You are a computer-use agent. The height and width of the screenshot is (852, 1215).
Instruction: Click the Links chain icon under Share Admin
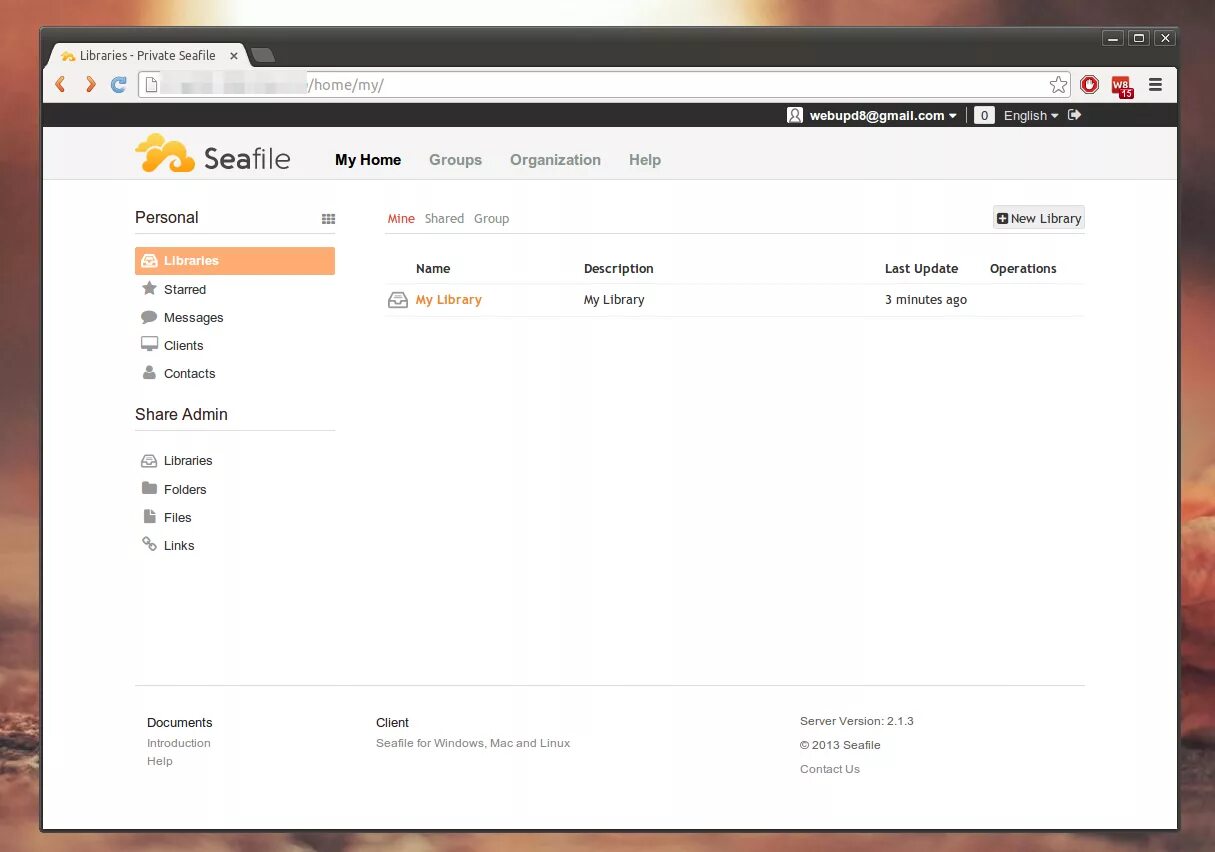(150, 545)
